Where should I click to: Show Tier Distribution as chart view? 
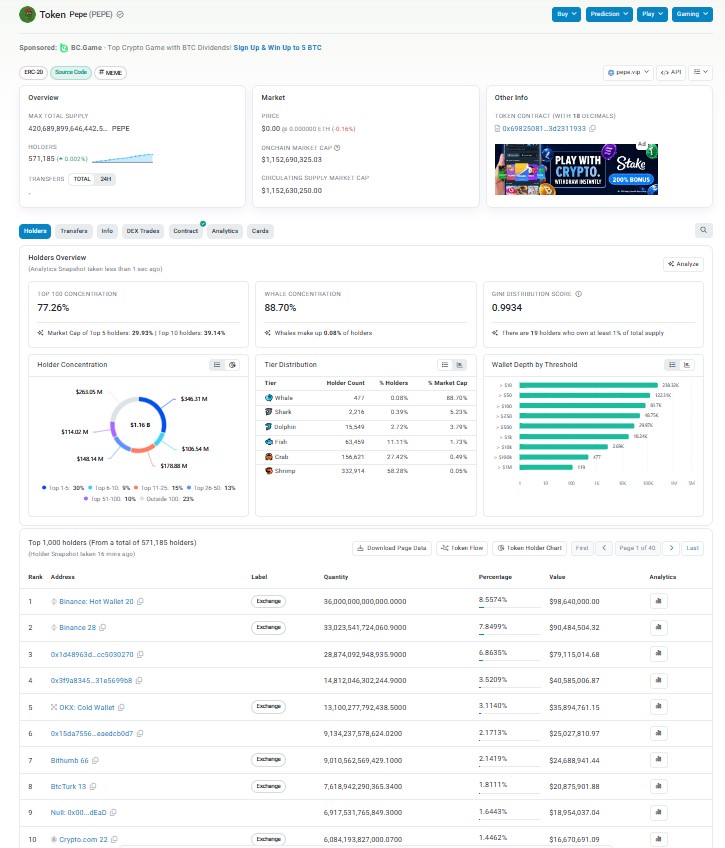[x=460, y=365]
